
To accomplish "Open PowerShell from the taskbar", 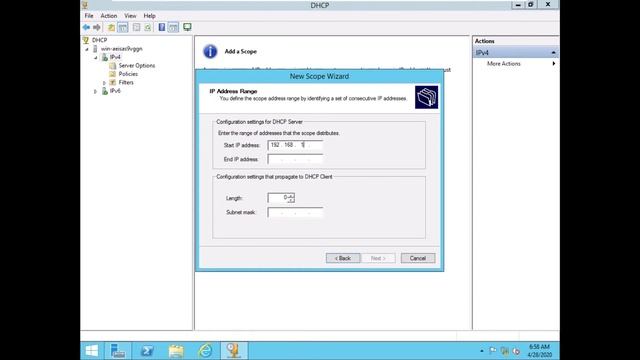I will [x=147, y=351].
